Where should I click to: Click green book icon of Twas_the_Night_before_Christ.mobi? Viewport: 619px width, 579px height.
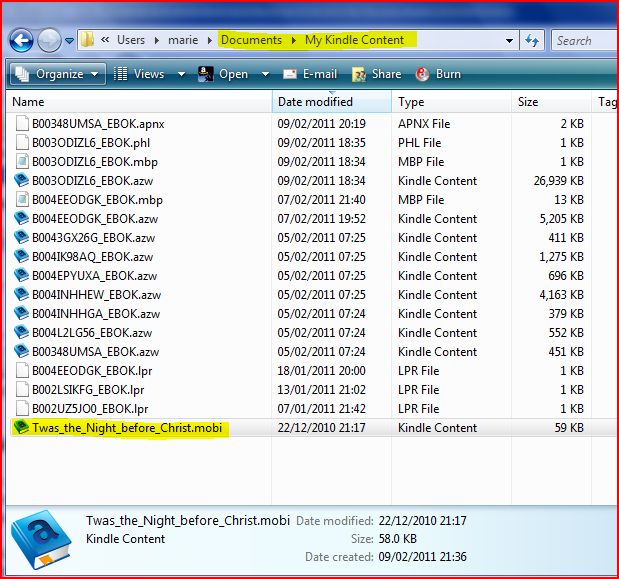(x=21, y=427)
